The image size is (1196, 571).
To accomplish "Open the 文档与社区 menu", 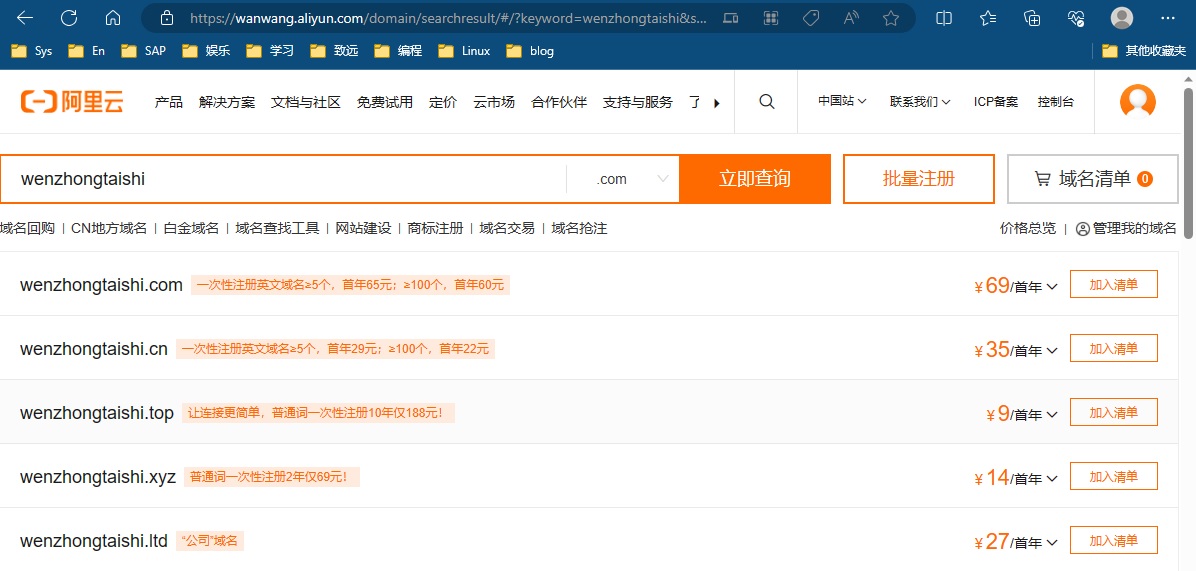I will click(x=306, y=101).
